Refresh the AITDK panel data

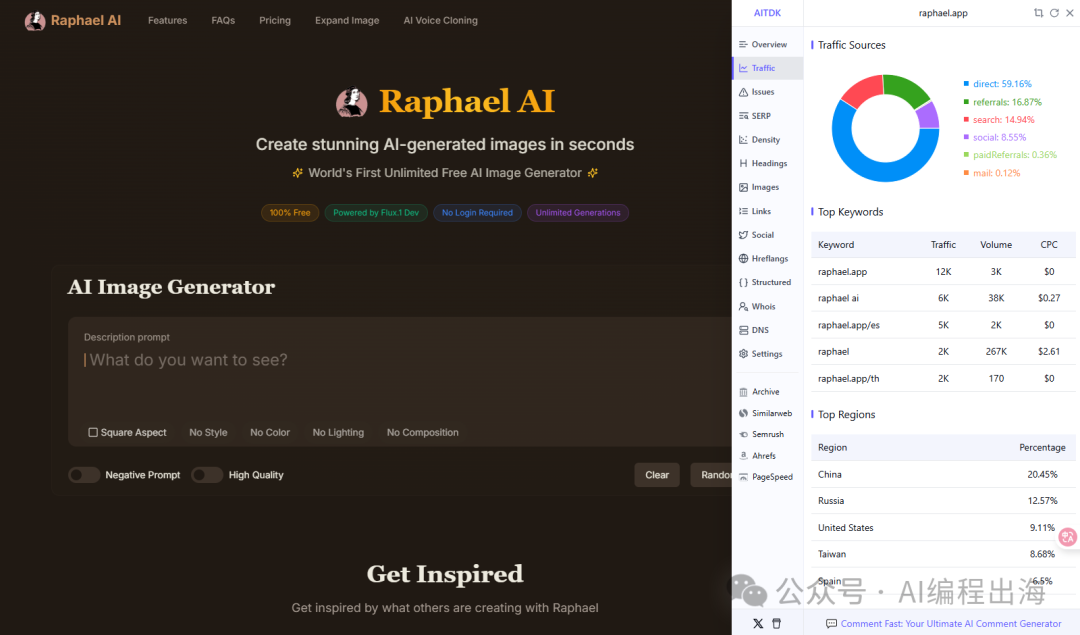[1053, 13]
